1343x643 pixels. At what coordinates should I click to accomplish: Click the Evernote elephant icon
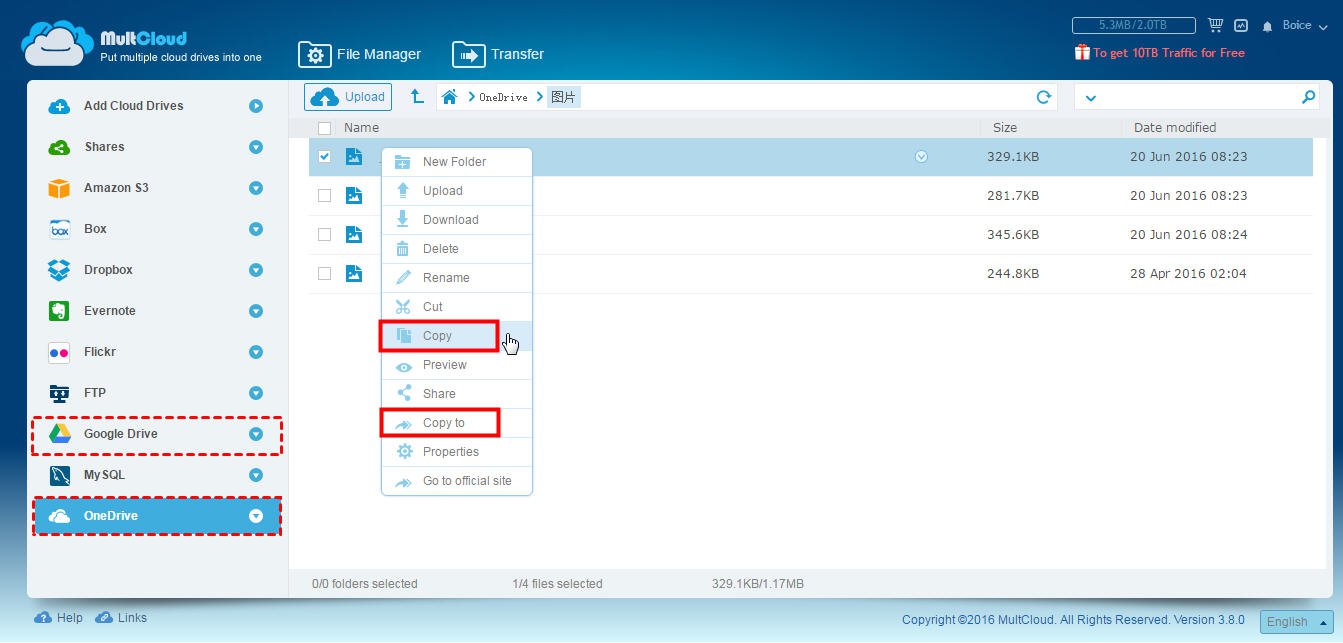click(60, 311)
